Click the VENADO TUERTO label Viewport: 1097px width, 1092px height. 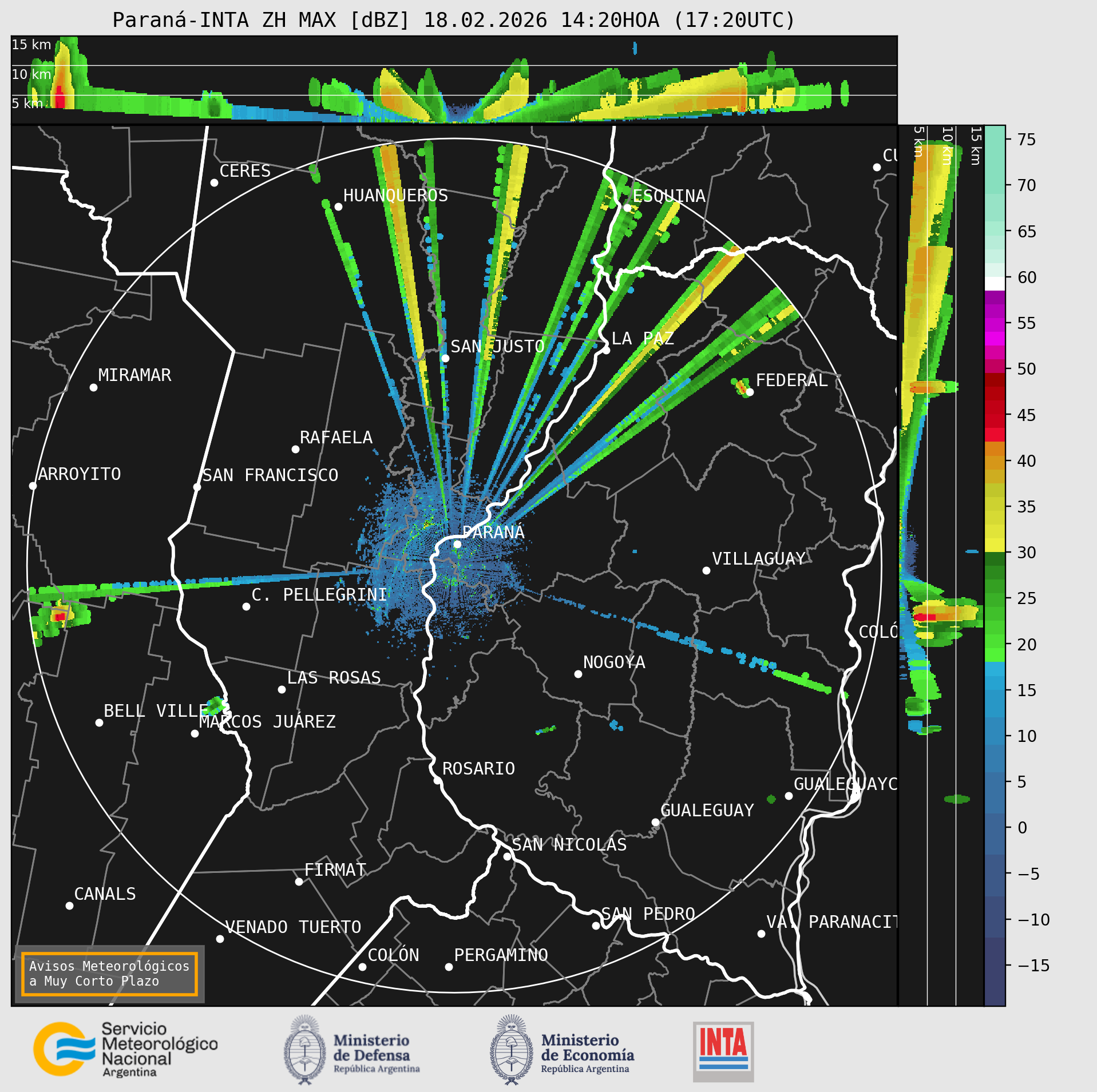[x=293, y=927]
